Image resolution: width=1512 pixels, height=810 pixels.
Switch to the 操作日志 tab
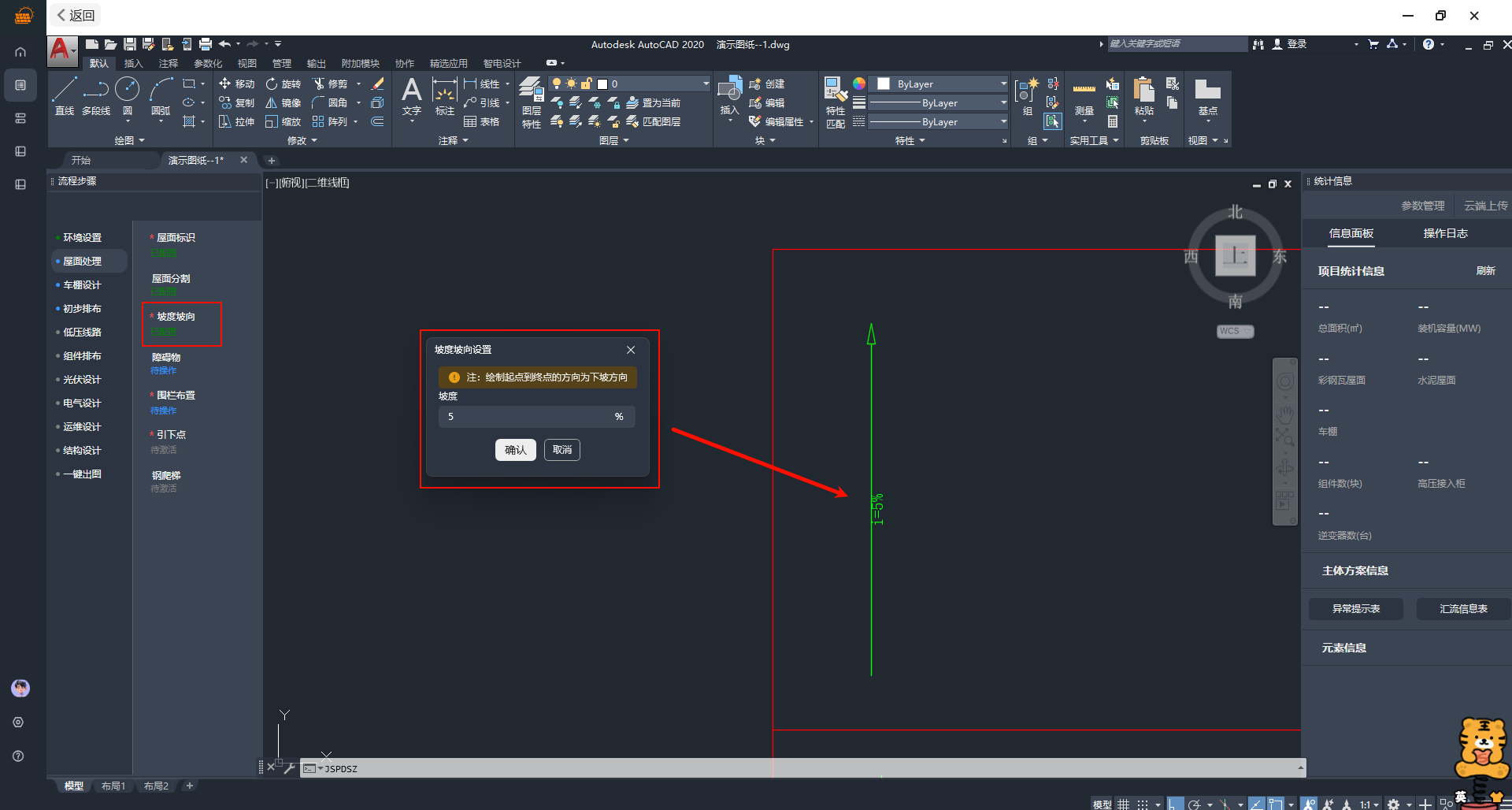click(1445, 233)
